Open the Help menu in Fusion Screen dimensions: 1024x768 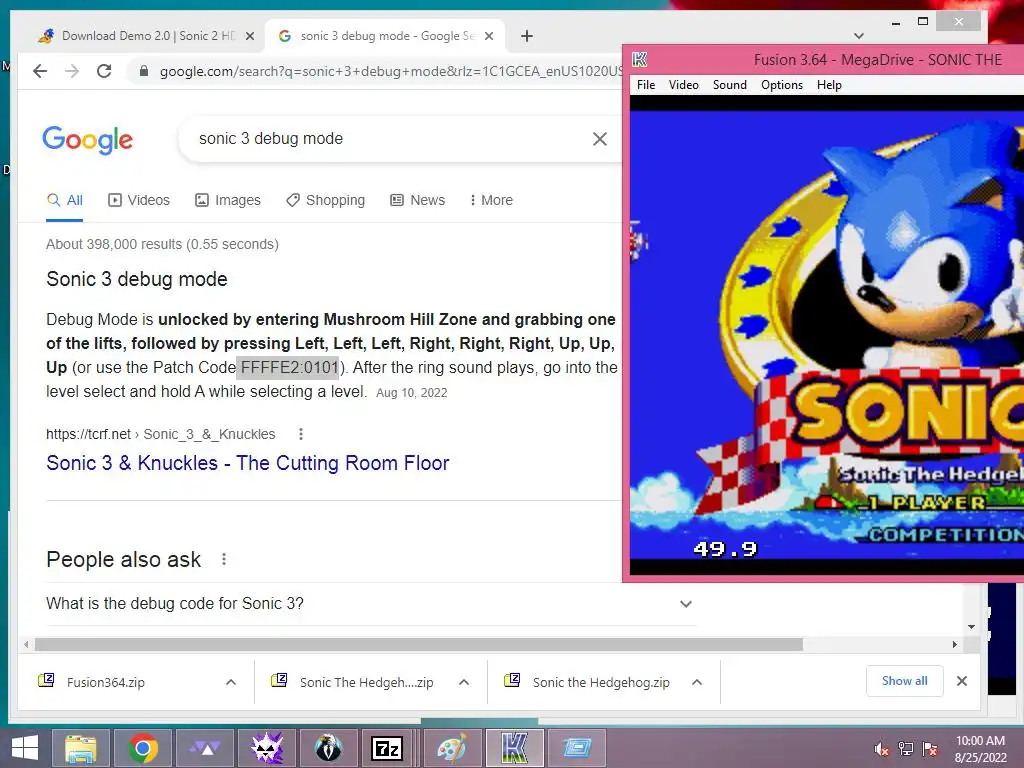tap(829, 85)
